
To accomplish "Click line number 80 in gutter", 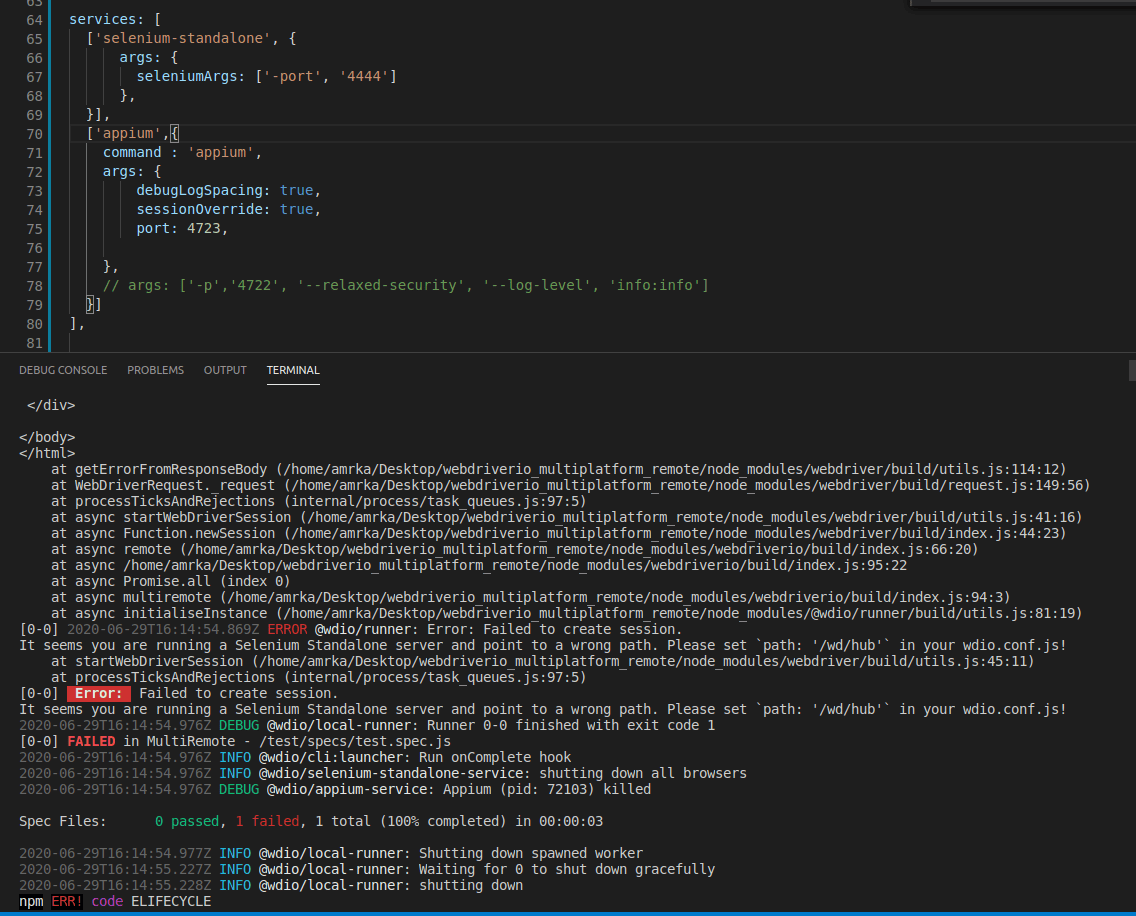I will tap(34, 324).
